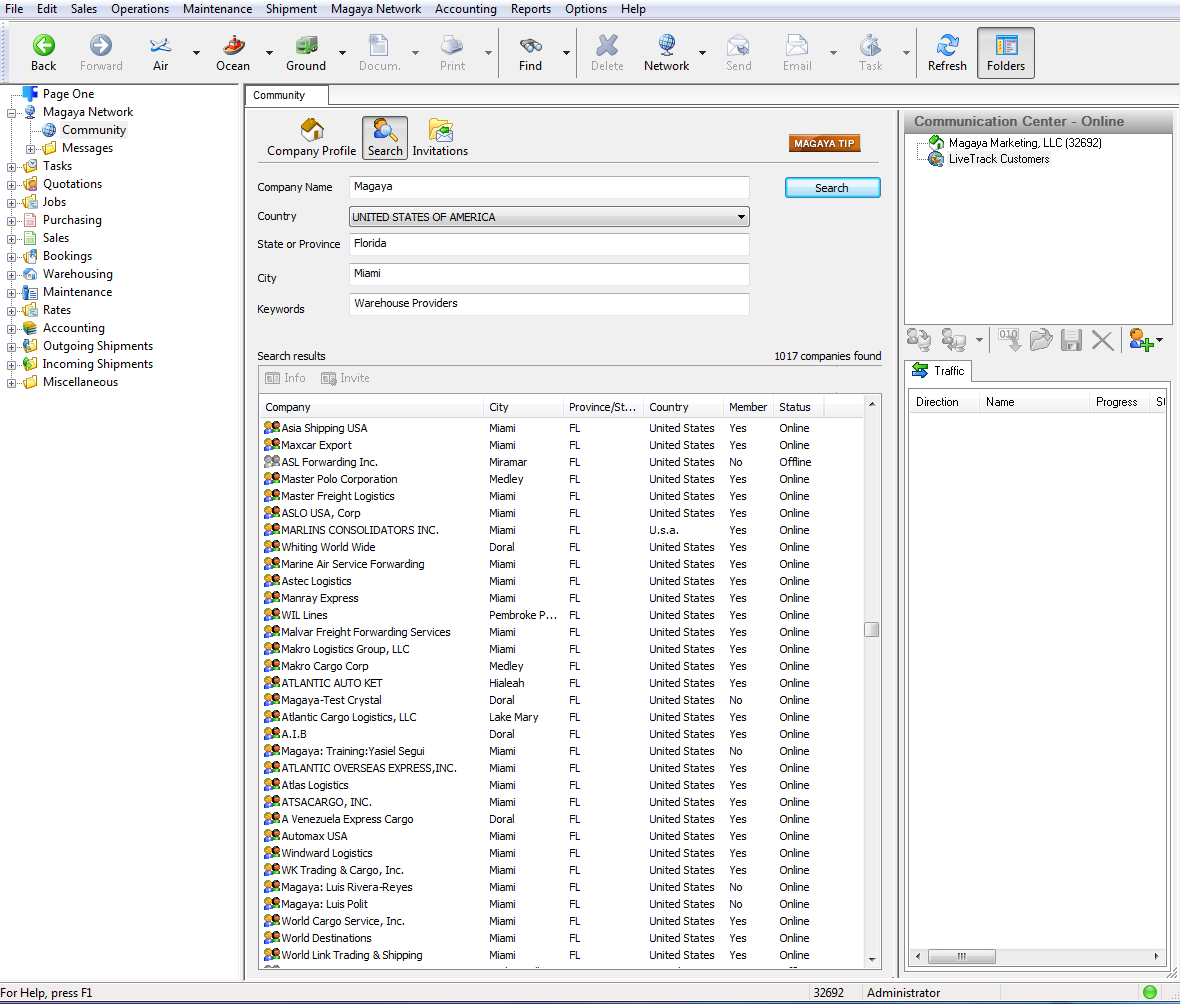Image resolution: width=1180 pixels, height=1004 pixels.
Task: Open the Ocean dropdown arrow
Action: coord(269,53)
